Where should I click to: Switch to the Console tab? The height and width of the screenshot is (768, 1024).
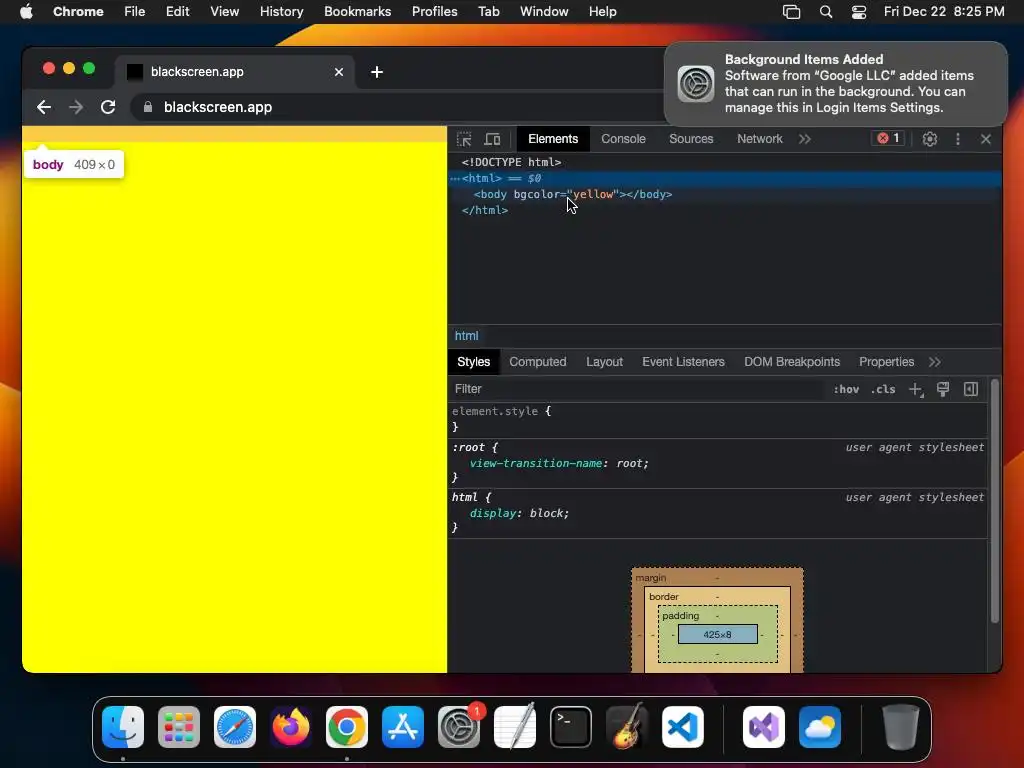coord(623,139)
